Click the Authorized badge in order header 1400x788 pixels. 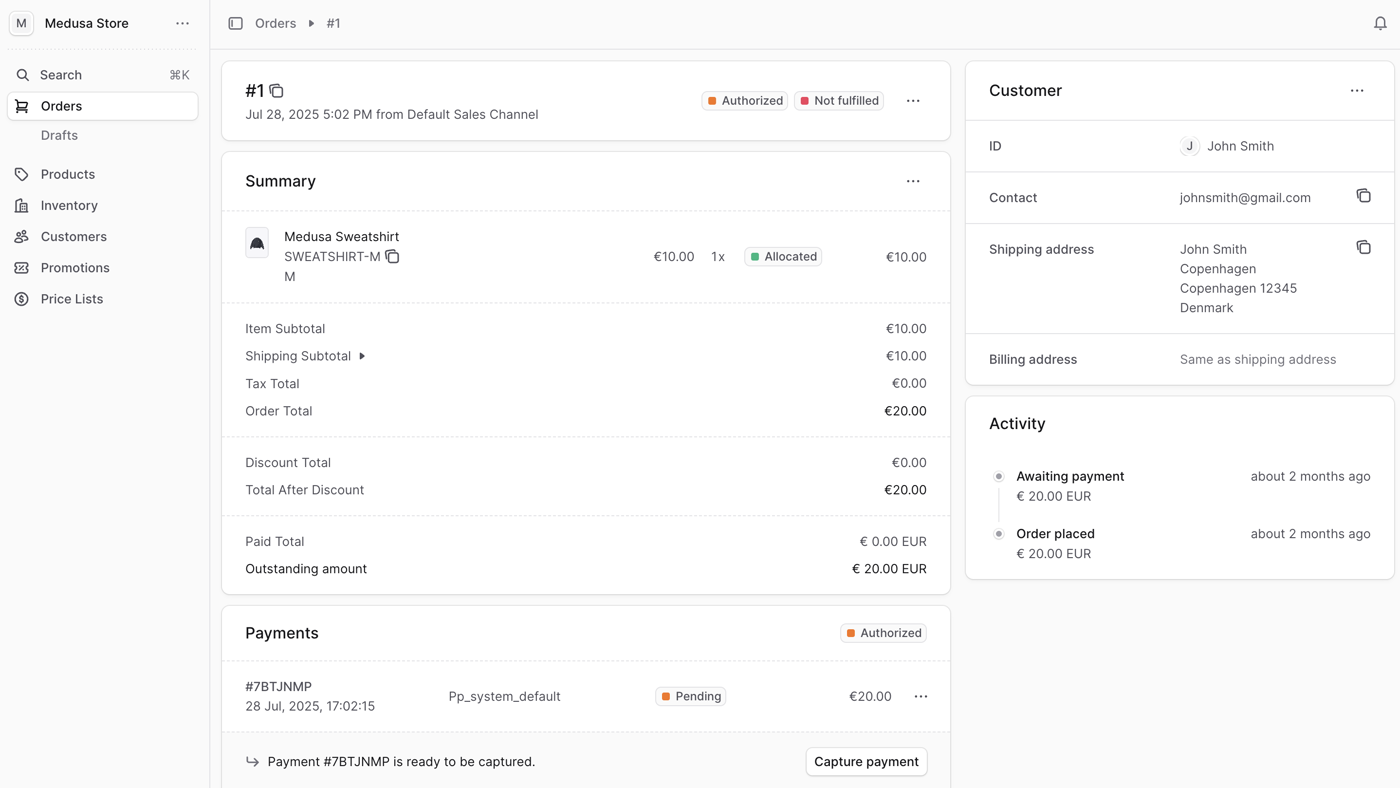pyautogui.click(x=745, y=101)
